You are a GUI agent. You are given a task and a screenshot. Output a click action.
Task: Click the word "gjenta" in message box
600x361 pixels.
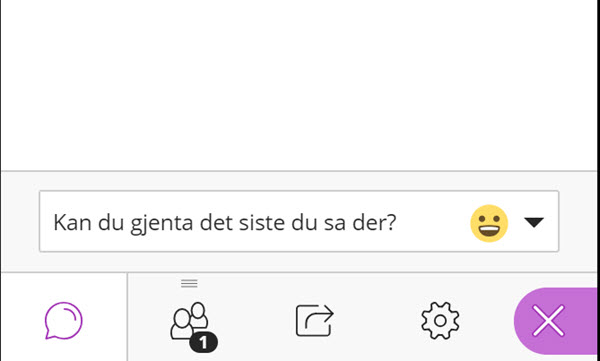pos(161,223)
